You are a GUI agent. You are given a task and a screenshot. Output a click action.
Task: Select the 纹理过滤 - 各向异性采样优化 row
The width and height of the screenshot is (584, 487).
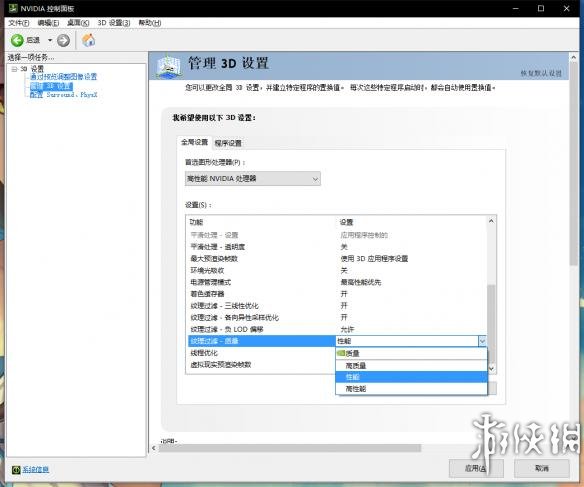coord(337,318)
